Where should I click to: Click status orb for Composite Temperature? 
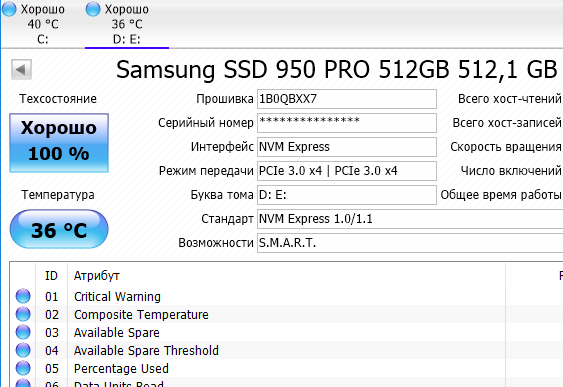coord(23,314)
